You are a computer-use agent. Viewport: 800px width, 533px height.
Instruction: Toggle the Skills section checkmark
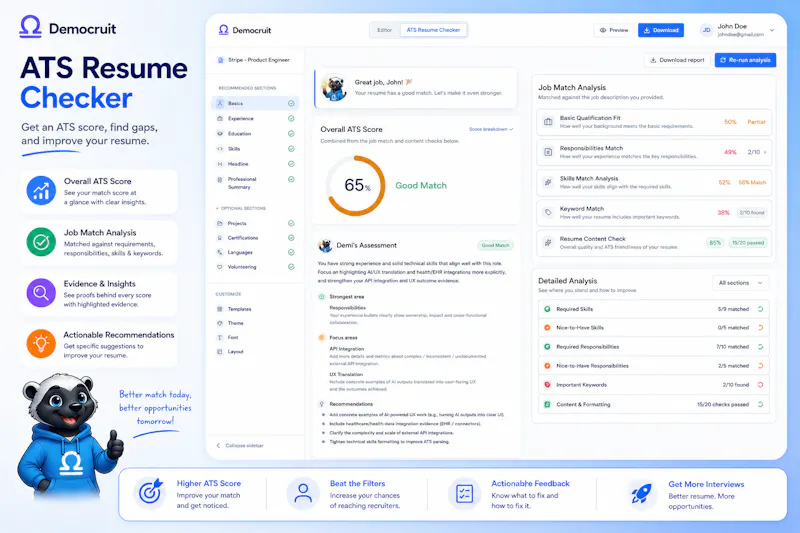(x=291, y=149)
